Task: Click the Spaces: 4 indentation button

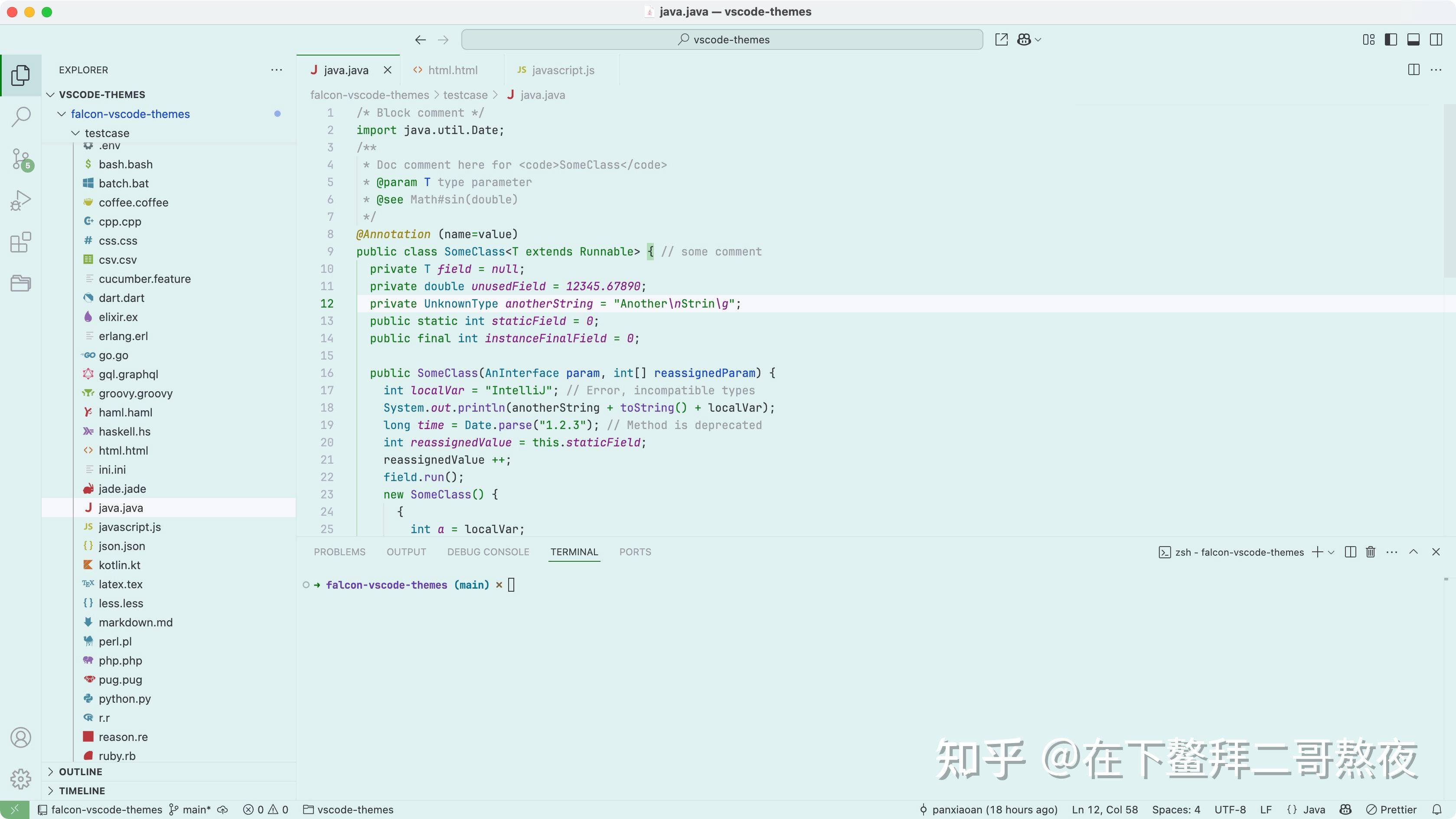Action: (1175, 809)
